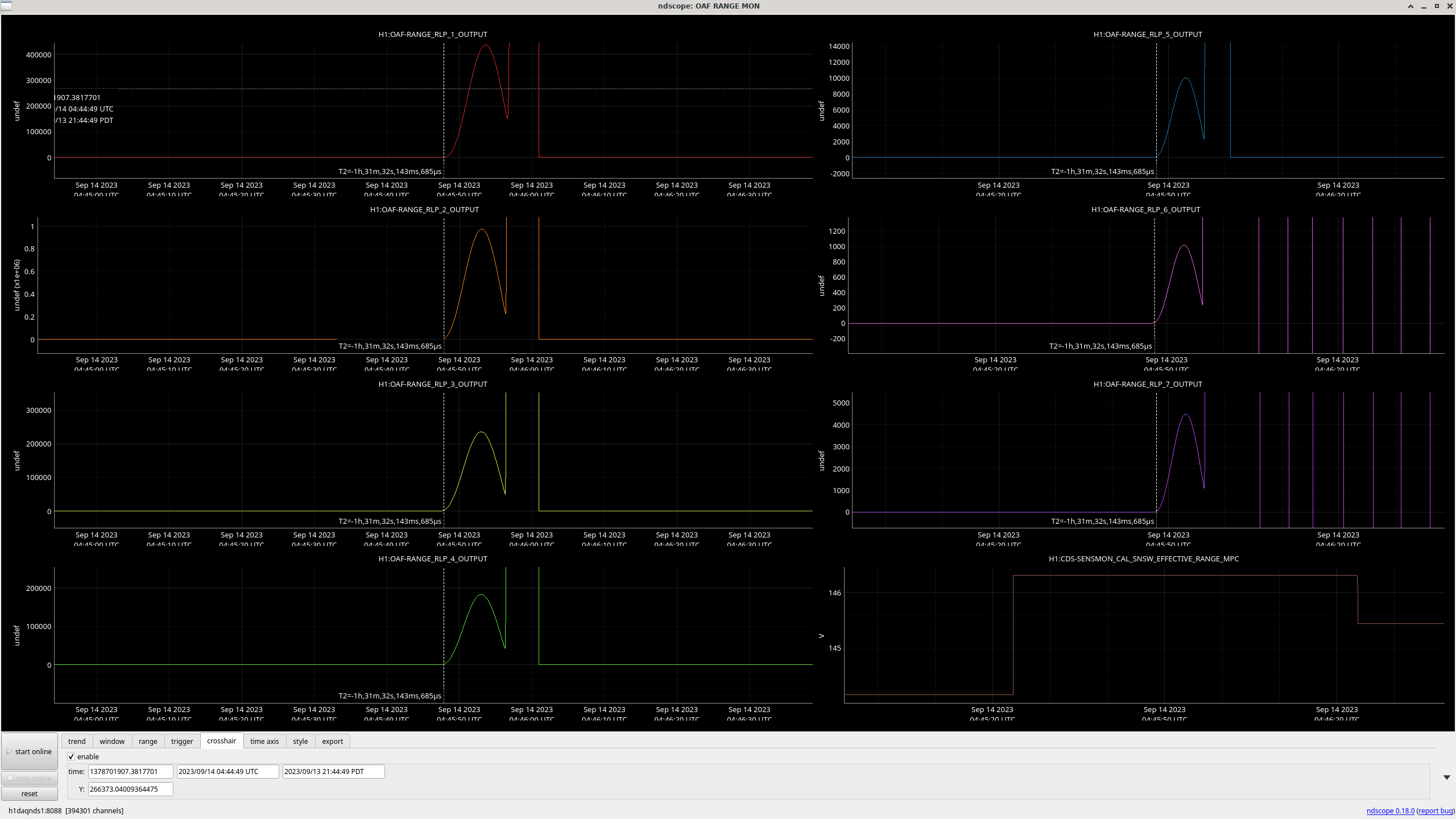Click the H1:OAF-RANGE_RLP_3_OUTPUT plot title

(433, 384)
